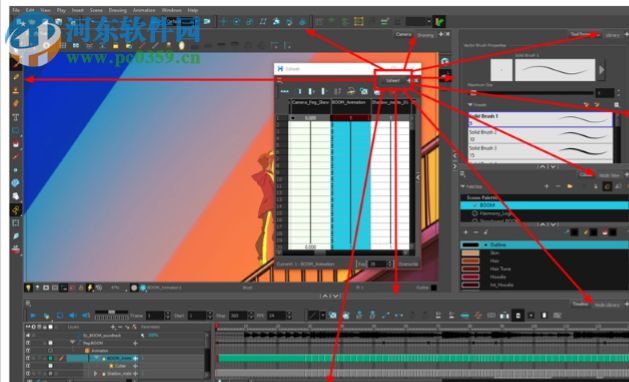Select the Rectangle tool in left toolbar
This screenshot has height=382, width=629.
point(16,130)
